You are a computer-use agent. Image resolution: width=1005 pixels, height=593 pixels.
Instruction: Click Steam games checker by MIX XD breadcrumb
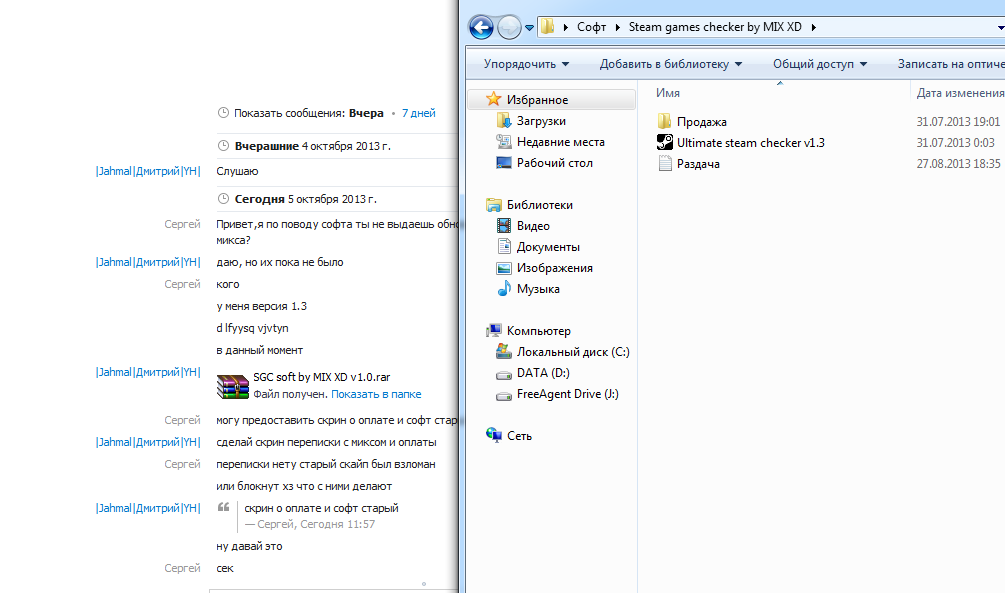click(715, 27)
